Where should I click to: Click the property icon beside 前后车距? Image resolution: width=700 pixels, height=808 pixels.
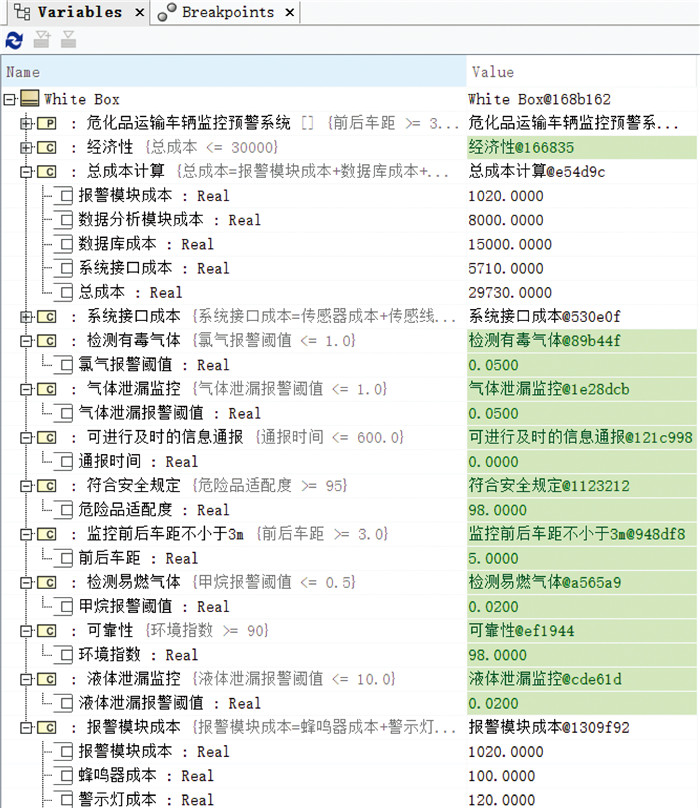63,558
